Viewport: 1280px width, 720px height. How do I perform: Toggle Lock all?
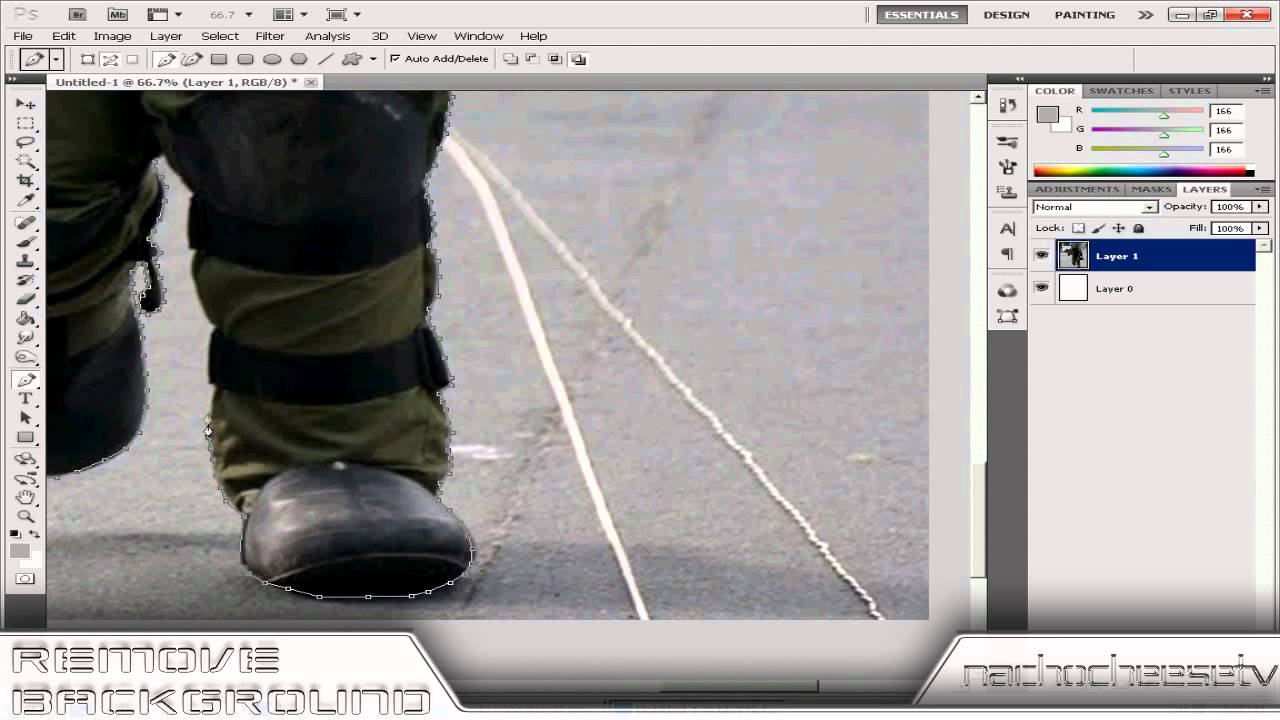[x=1138, y=229]
